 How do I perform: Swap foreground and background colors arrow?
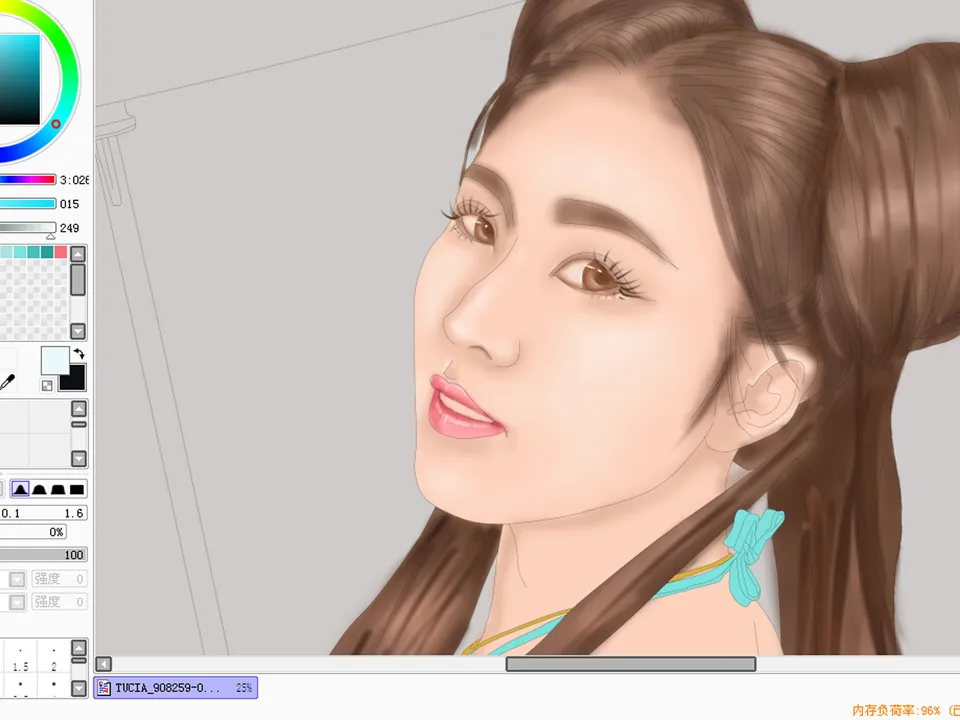pyautogui.click(x=79, y=354)
